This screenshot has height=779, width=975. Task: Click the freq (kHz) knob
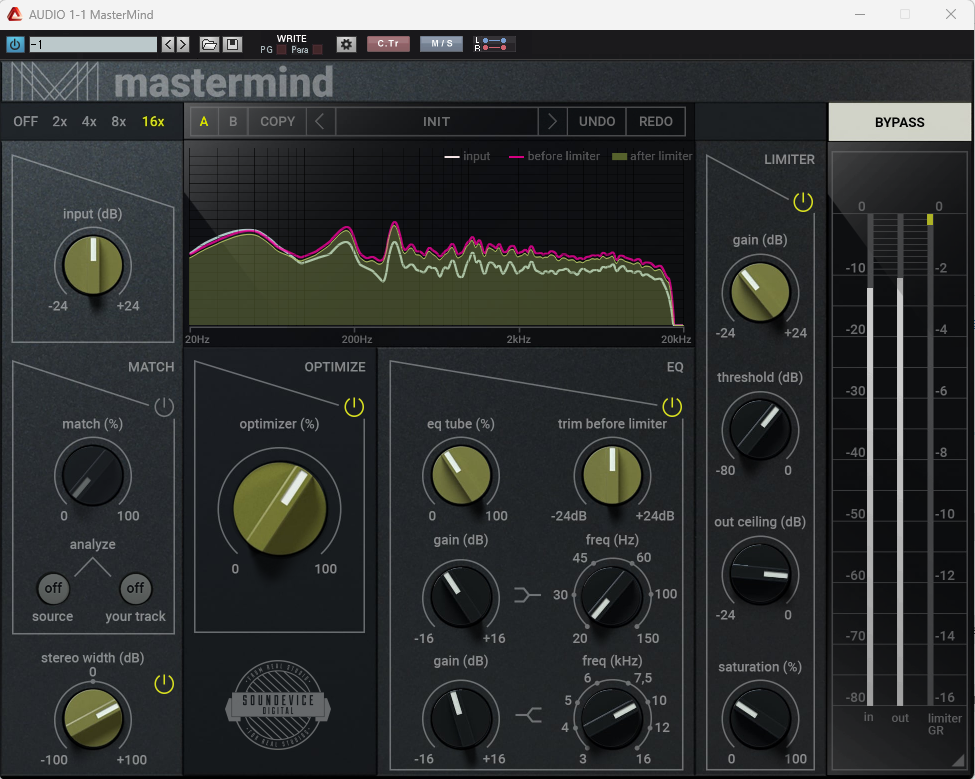612,717
